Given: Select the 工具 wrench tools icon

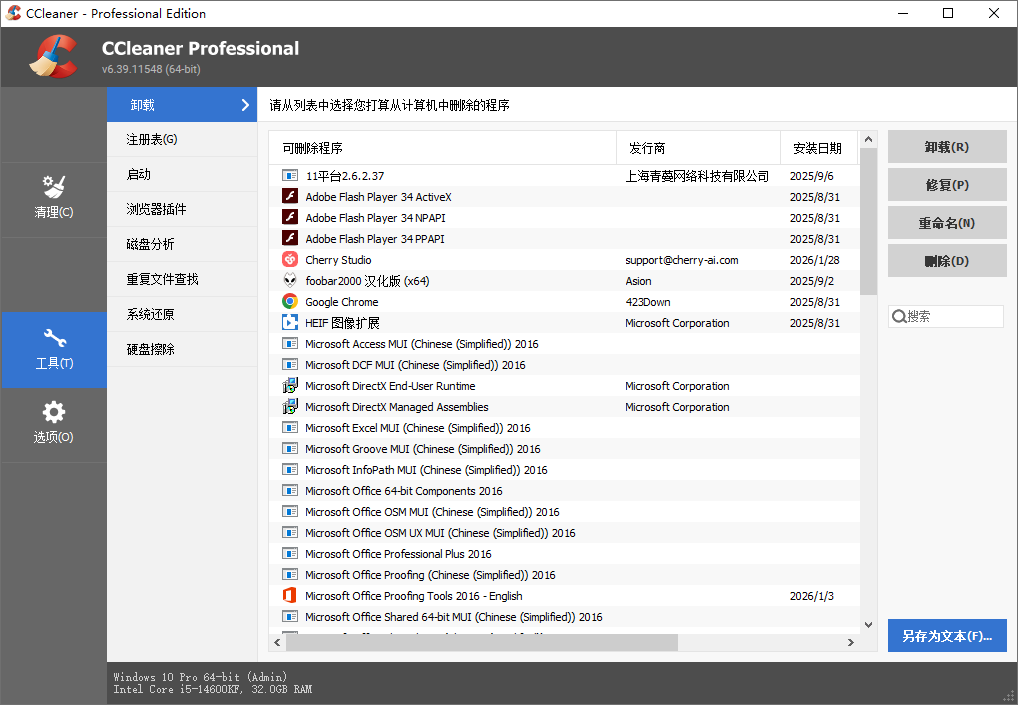Looking at the screenshot, I should point(53,339).
